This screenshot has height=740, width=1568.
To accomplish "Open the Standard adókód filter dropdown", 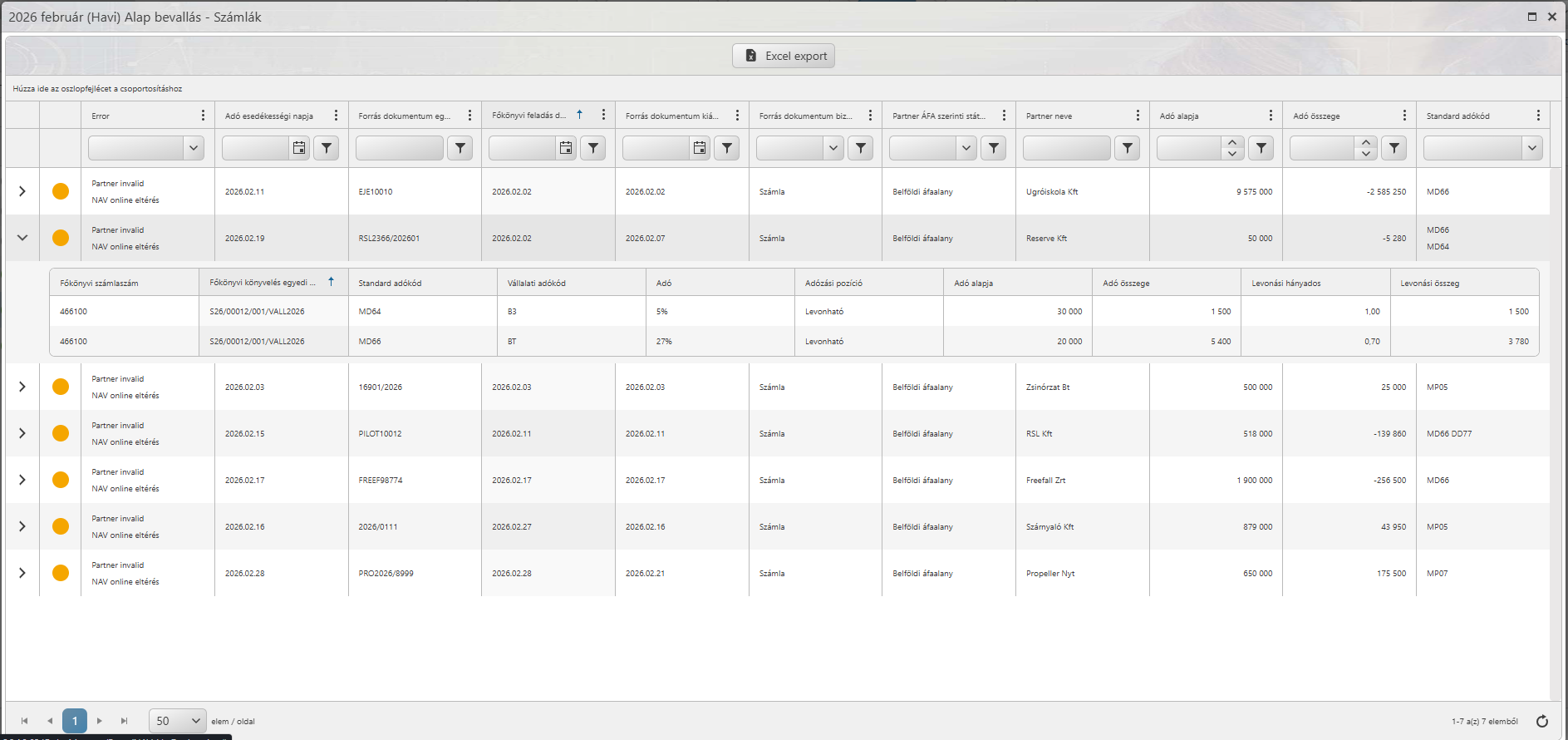I will click(x=1532, y=148).
